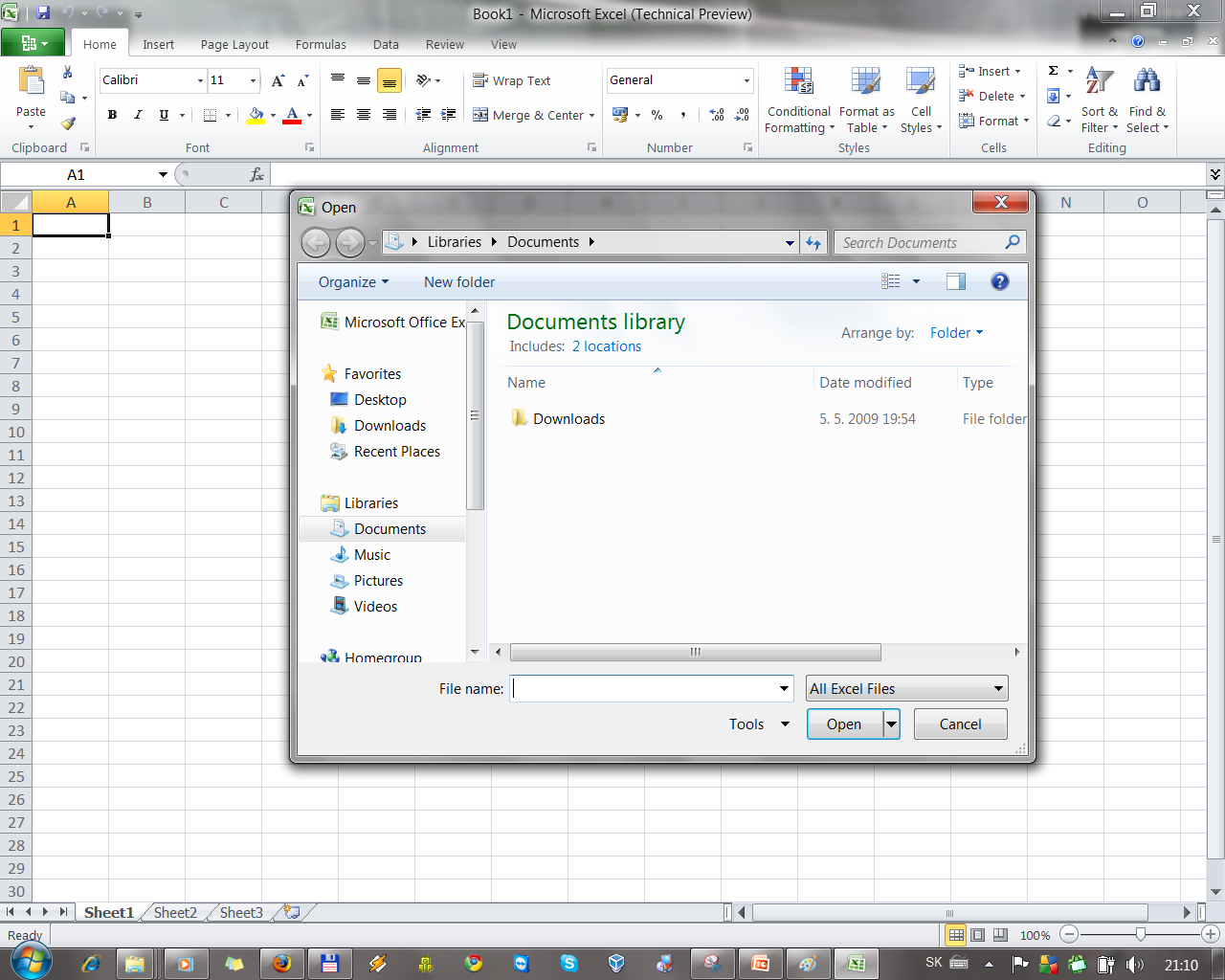Screen dimensions: 1225x980
Task: Show the preview pane in Open dialog
Action: click(955, 281)
